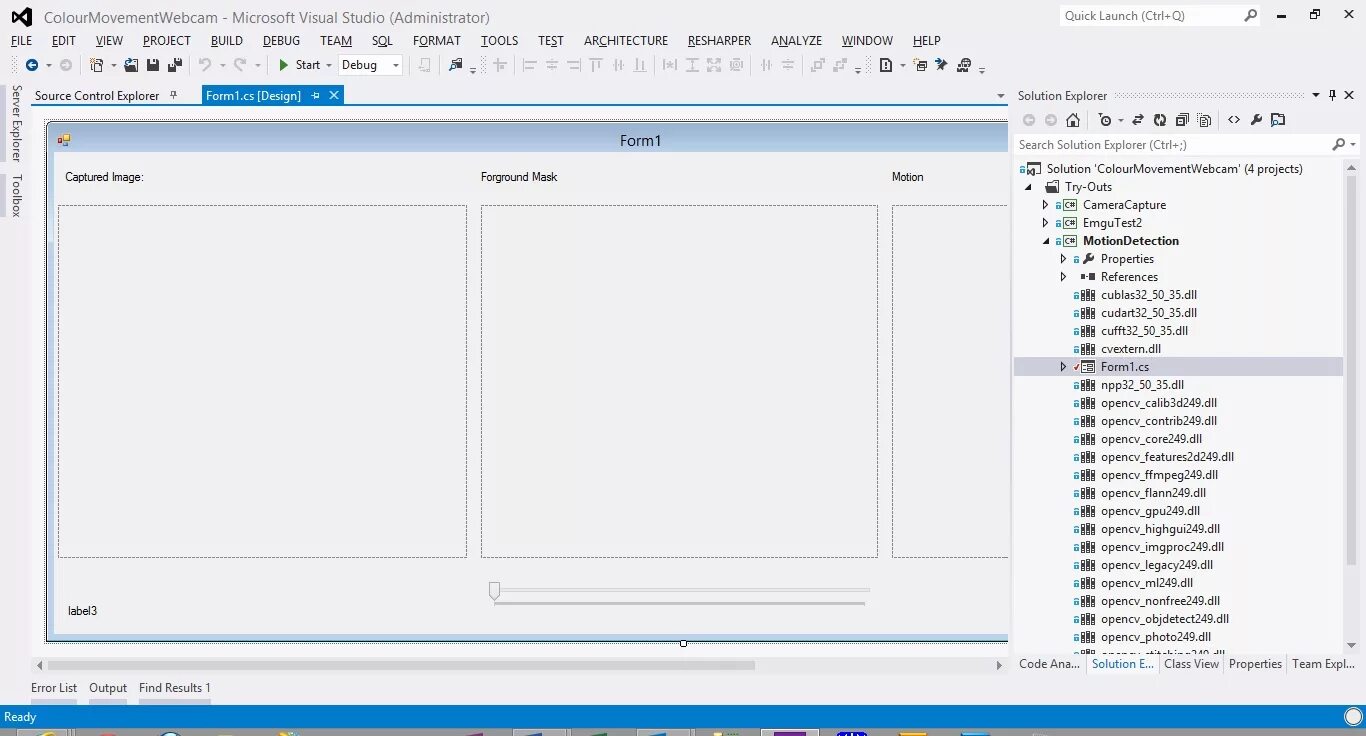This screenshot has width=1366, height=736.
Task: Open the ARCHITECTURE menu
Action: [x=626, y=41]
